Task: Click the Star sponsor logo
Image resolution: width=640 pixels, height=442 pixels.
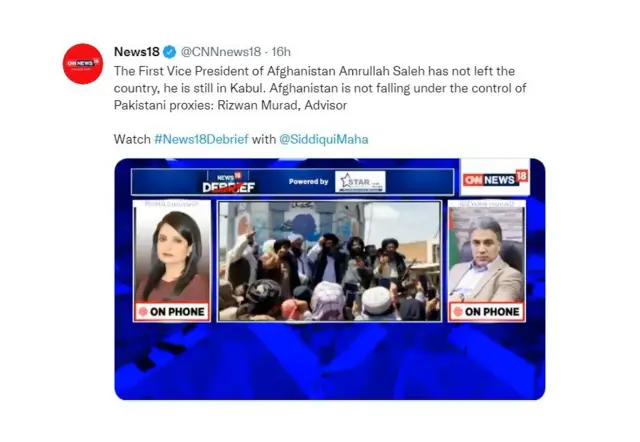Action: pyautogui.click(x=360, y=182)
